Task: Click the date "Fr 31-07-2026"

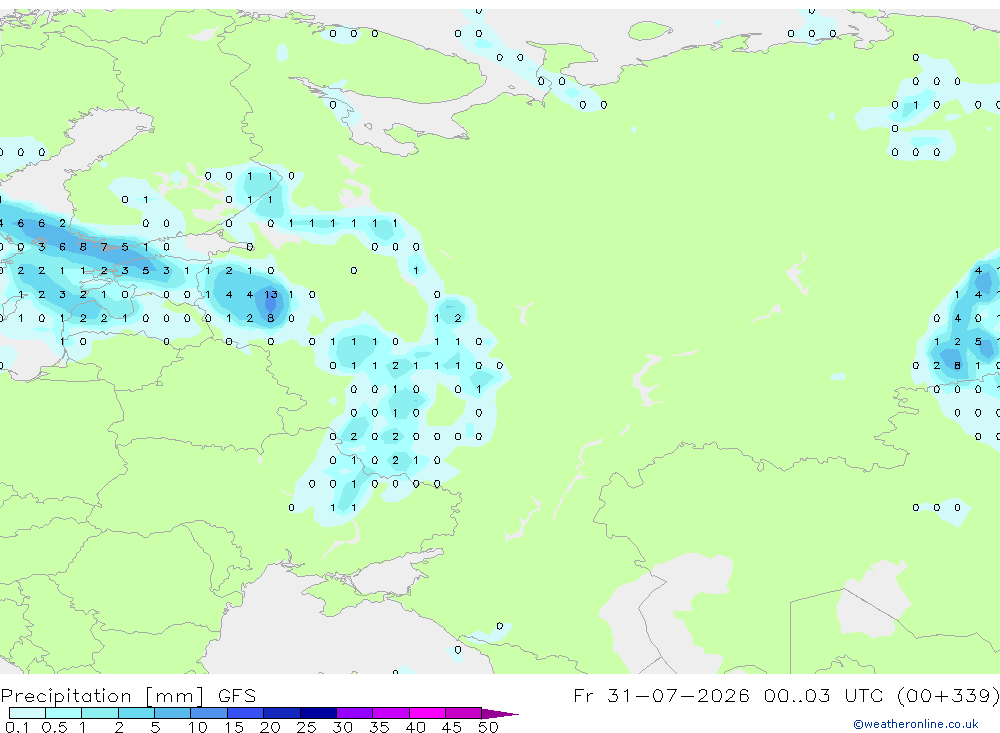Action: pyautogui.click(x=662, y=695)
